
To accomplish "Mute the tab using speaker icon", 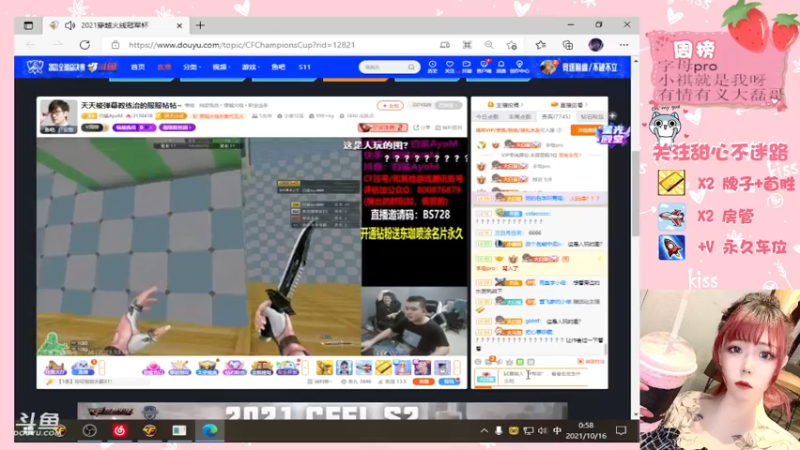I will tap(70, 25).
